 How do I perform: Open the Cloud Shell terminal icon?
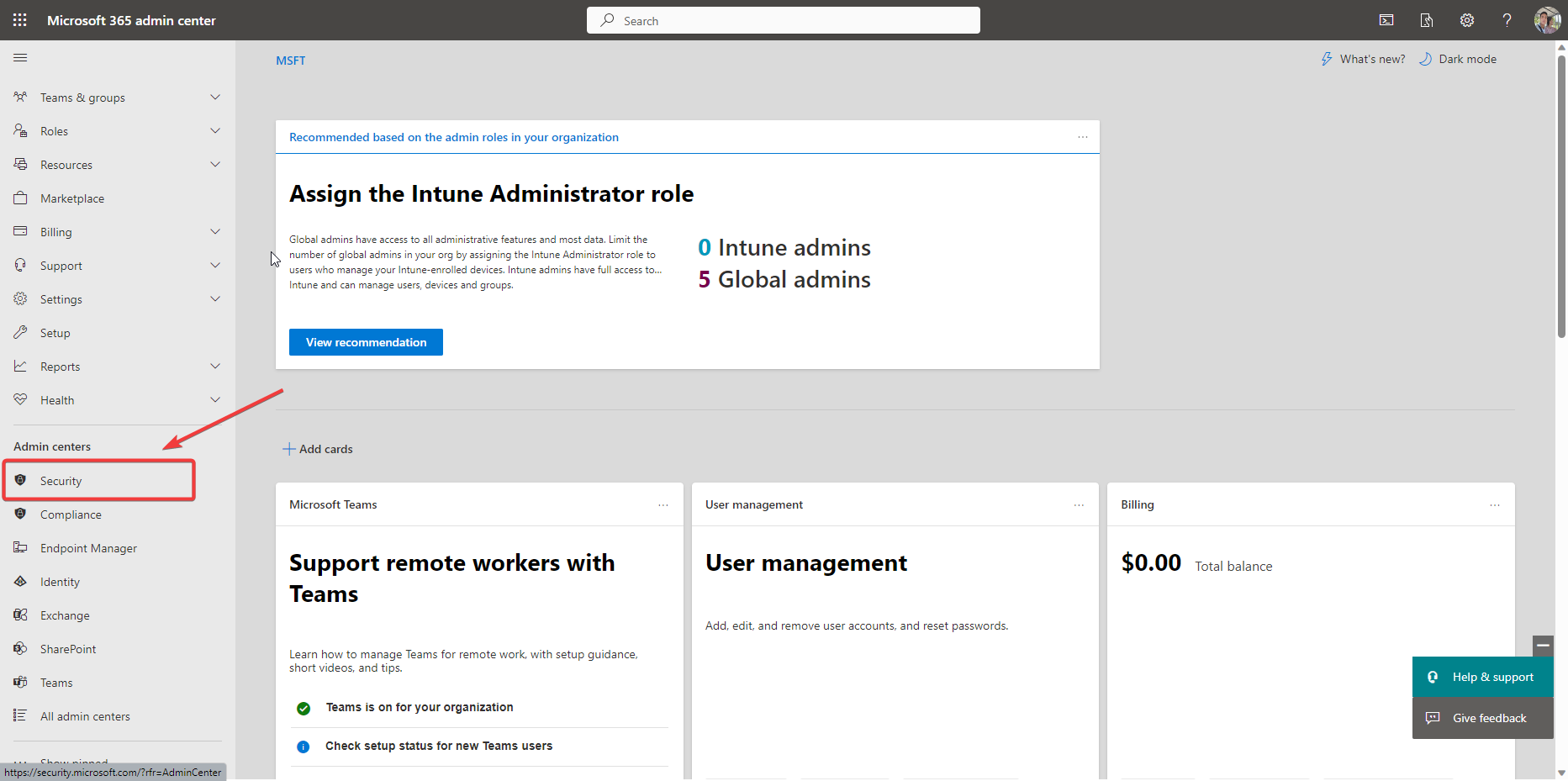pyautogui.click(x=1386, y=20)
